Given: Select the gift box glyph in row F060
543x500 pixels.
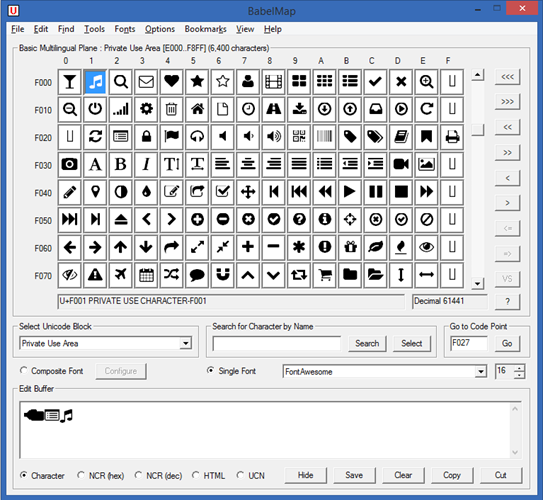Looking at the screenshot, I should [350, 248].
